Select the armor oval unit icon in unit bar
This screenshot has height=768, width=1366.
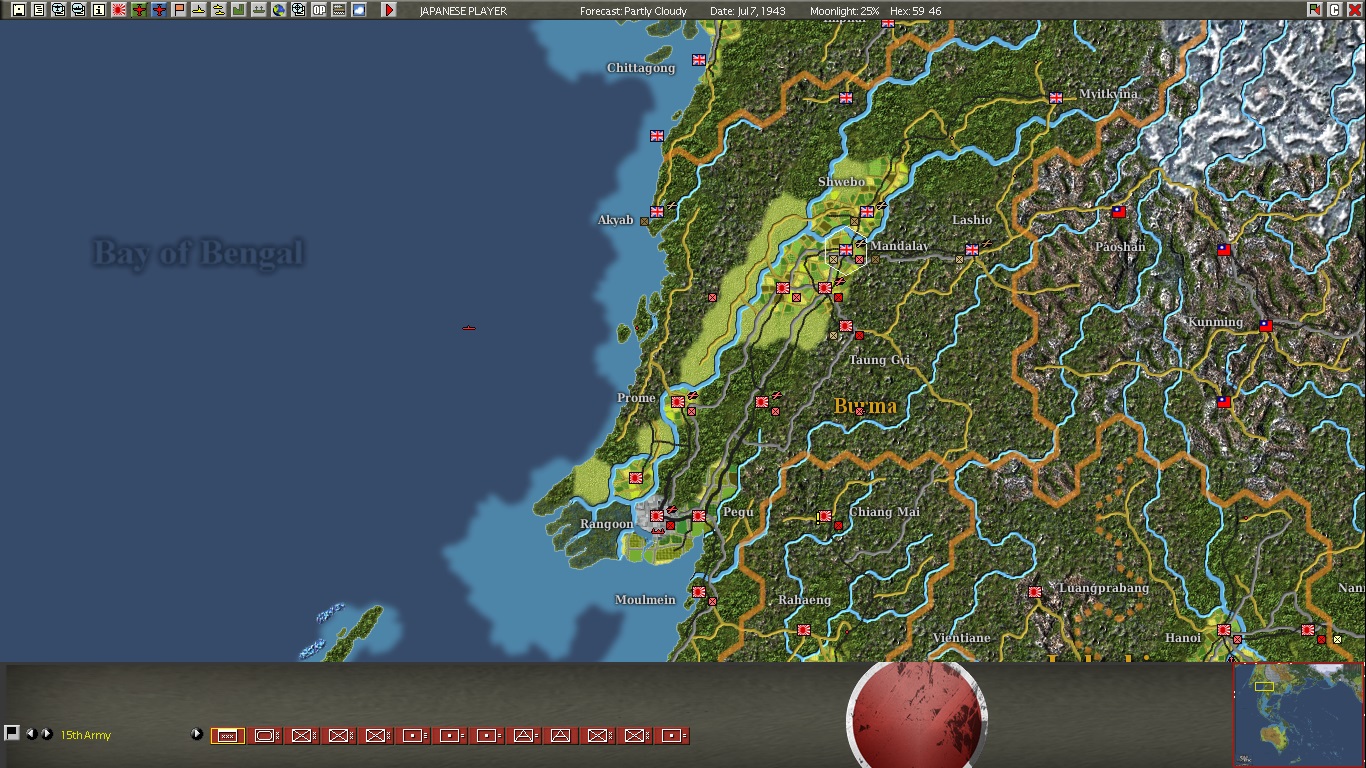pos(265,736)
